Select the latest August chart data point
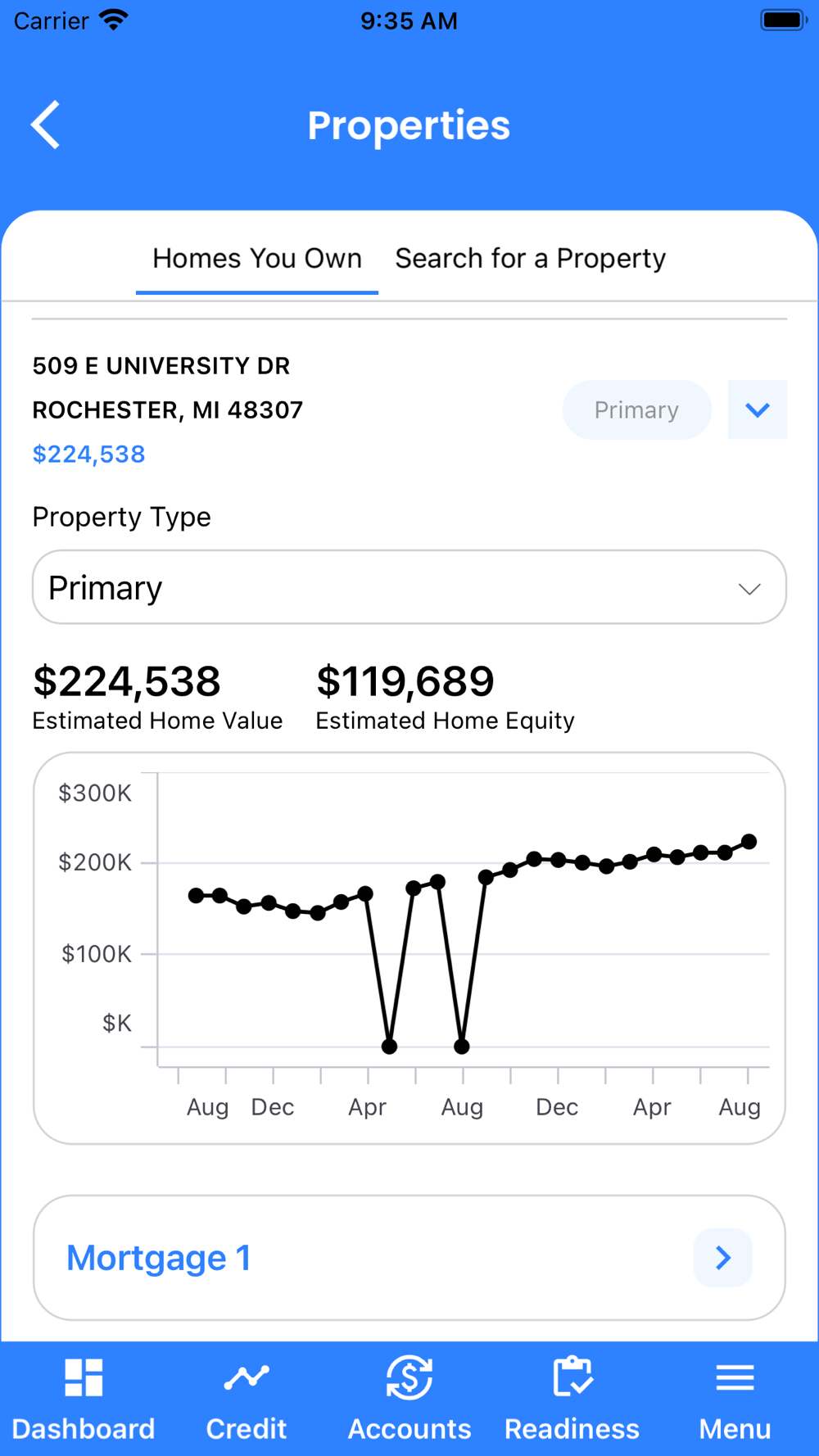Screen dimensions: 819x1456 pyautogui.click(x=749, y=842)
